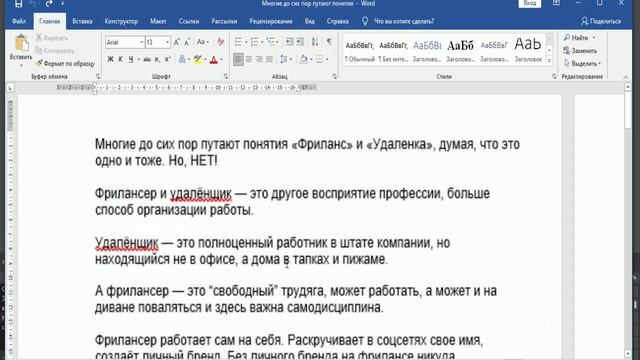Apply superscript formatting
Viewport: 640px width, 360px height.
[167, 60]
